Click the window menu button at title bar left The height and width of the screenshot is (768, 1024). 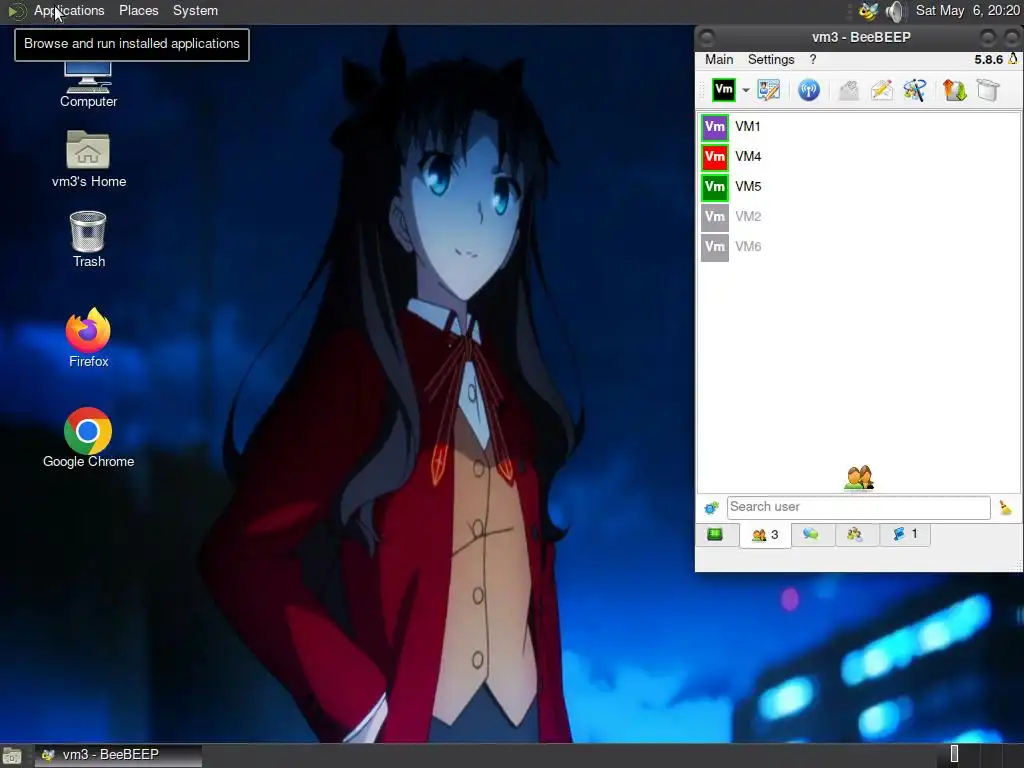click(x=707, y=37)
